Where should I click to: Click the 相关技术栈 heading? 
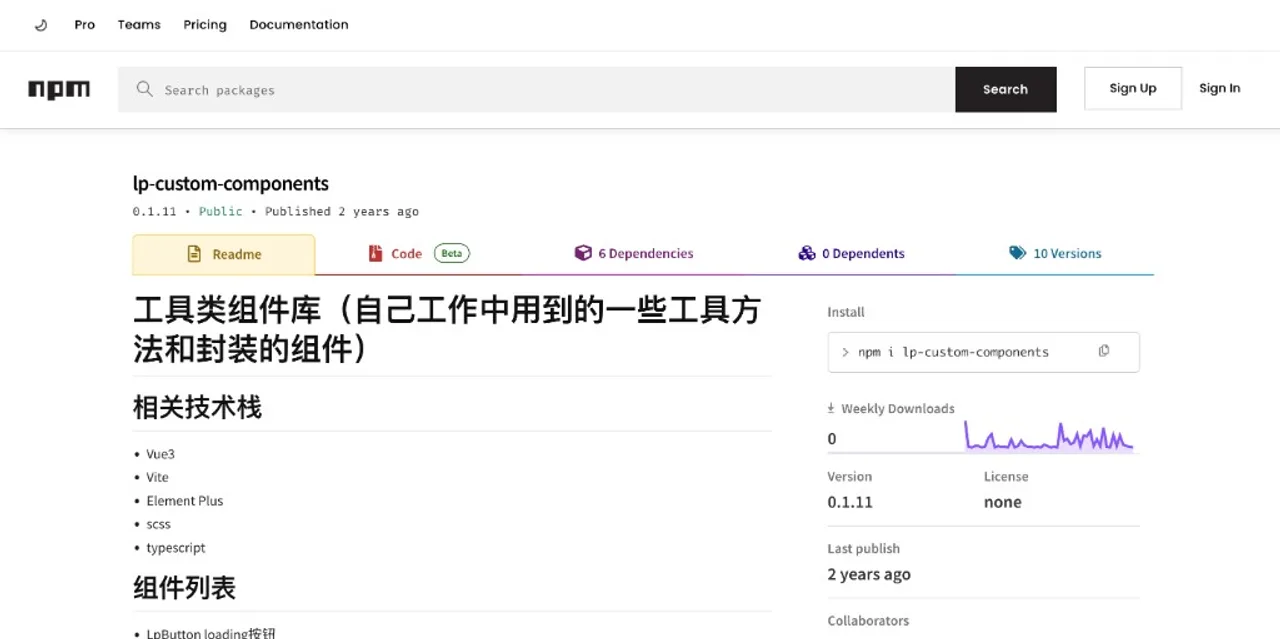point(197,408)
